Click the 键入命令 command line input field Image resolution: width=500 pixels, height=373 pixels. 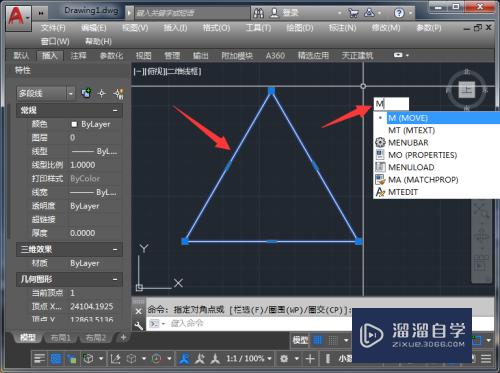click(x=260, y=323)
